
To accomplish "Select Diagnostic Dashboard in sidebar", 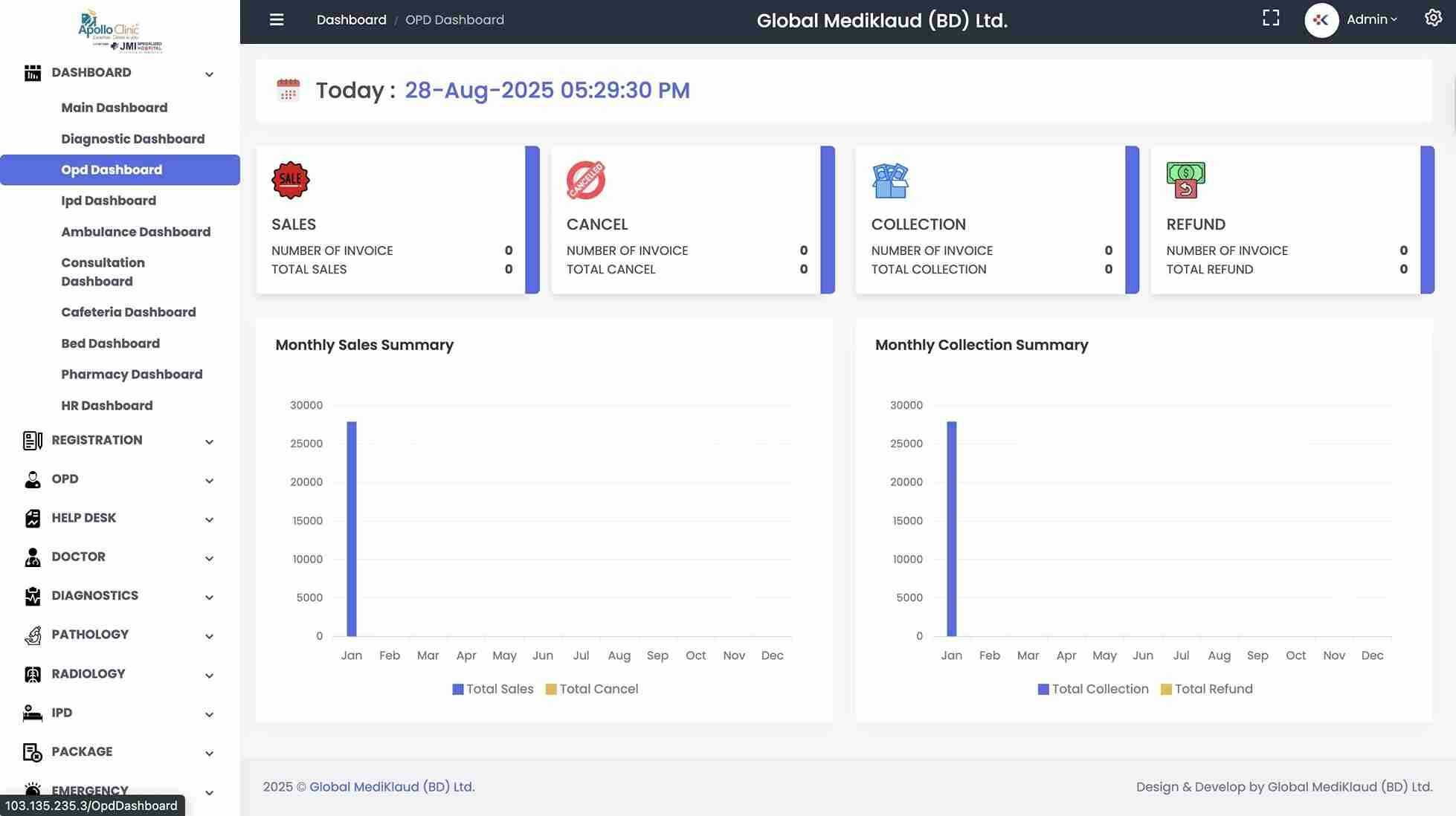I will coord(132,139).
